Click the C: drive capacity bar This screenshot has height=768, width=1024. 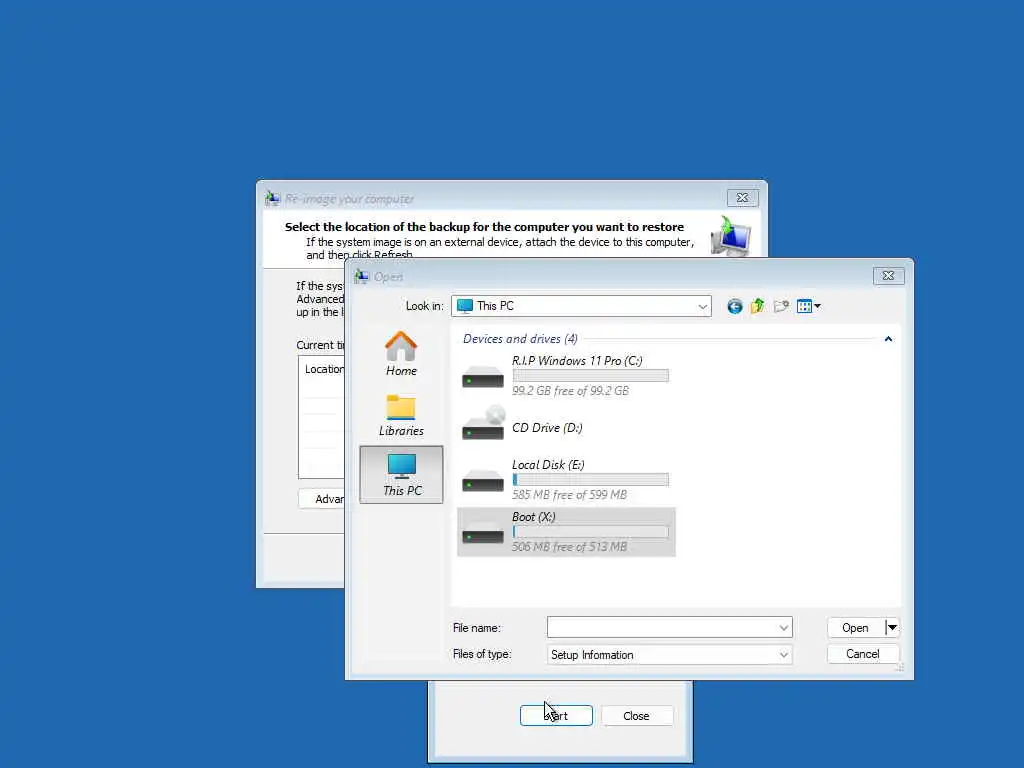[x=590, y=376]
